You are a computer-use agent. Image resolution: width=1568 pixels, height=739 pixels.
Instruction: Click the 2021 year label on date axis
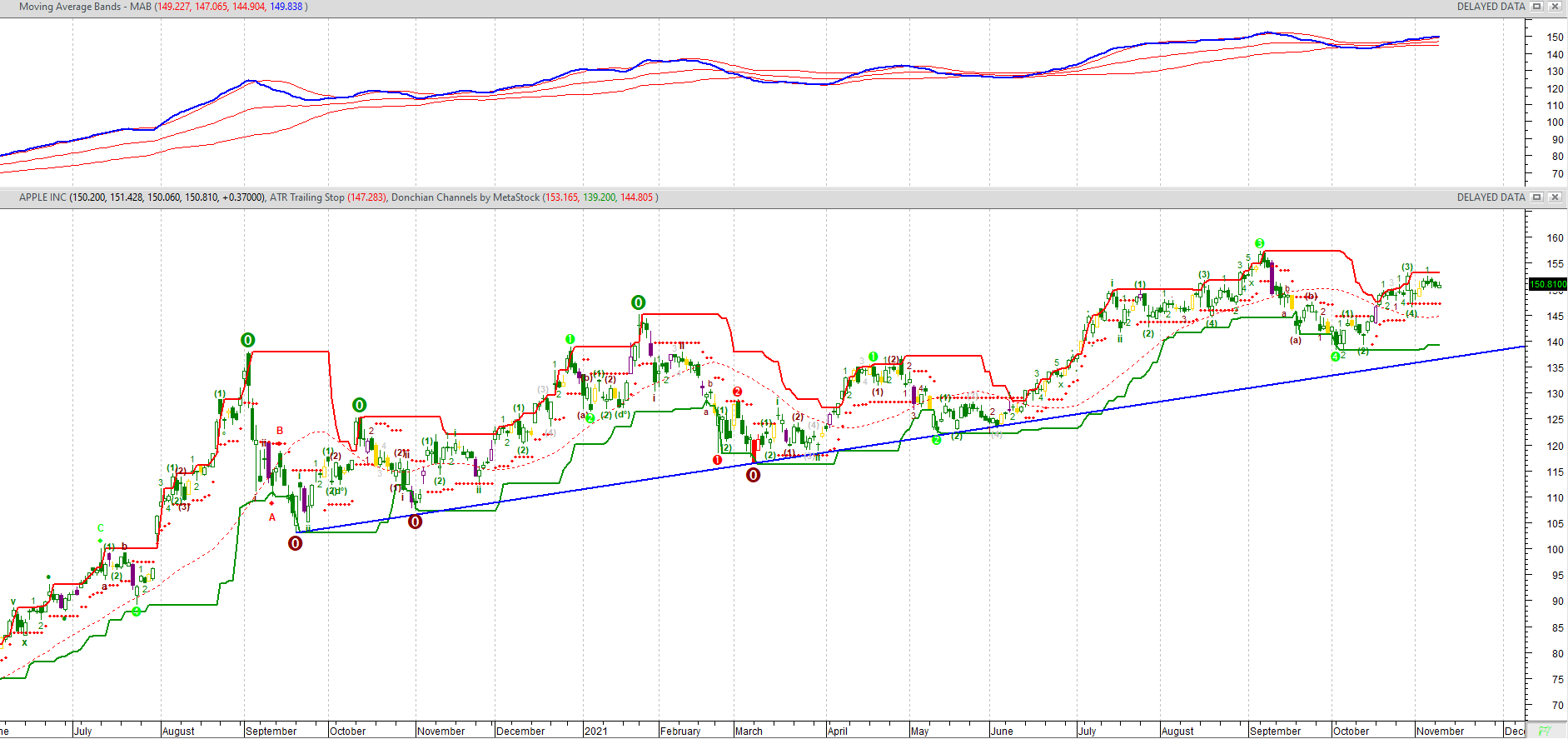click(595, 731)
